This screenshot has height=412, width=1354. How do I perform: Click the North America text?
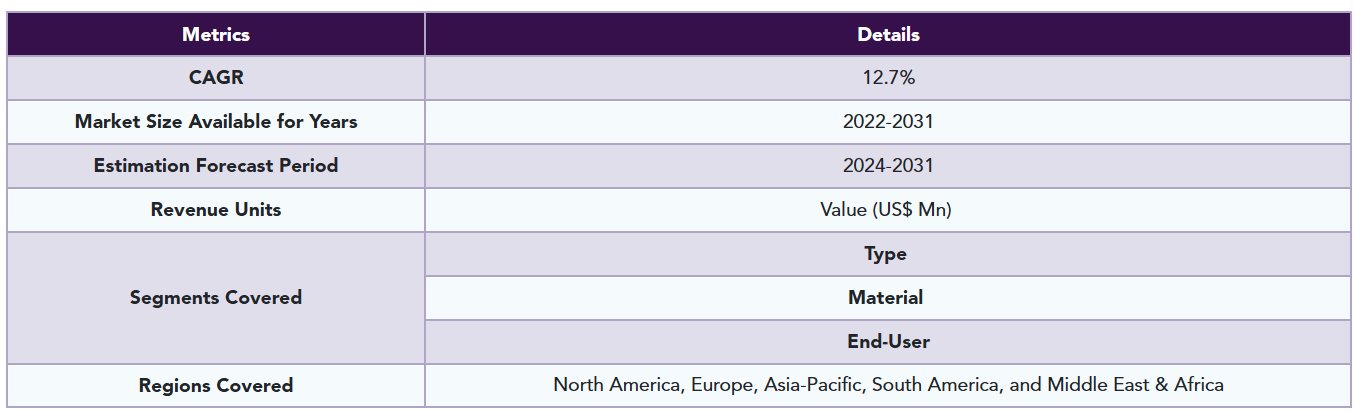(x=616, y=385)
